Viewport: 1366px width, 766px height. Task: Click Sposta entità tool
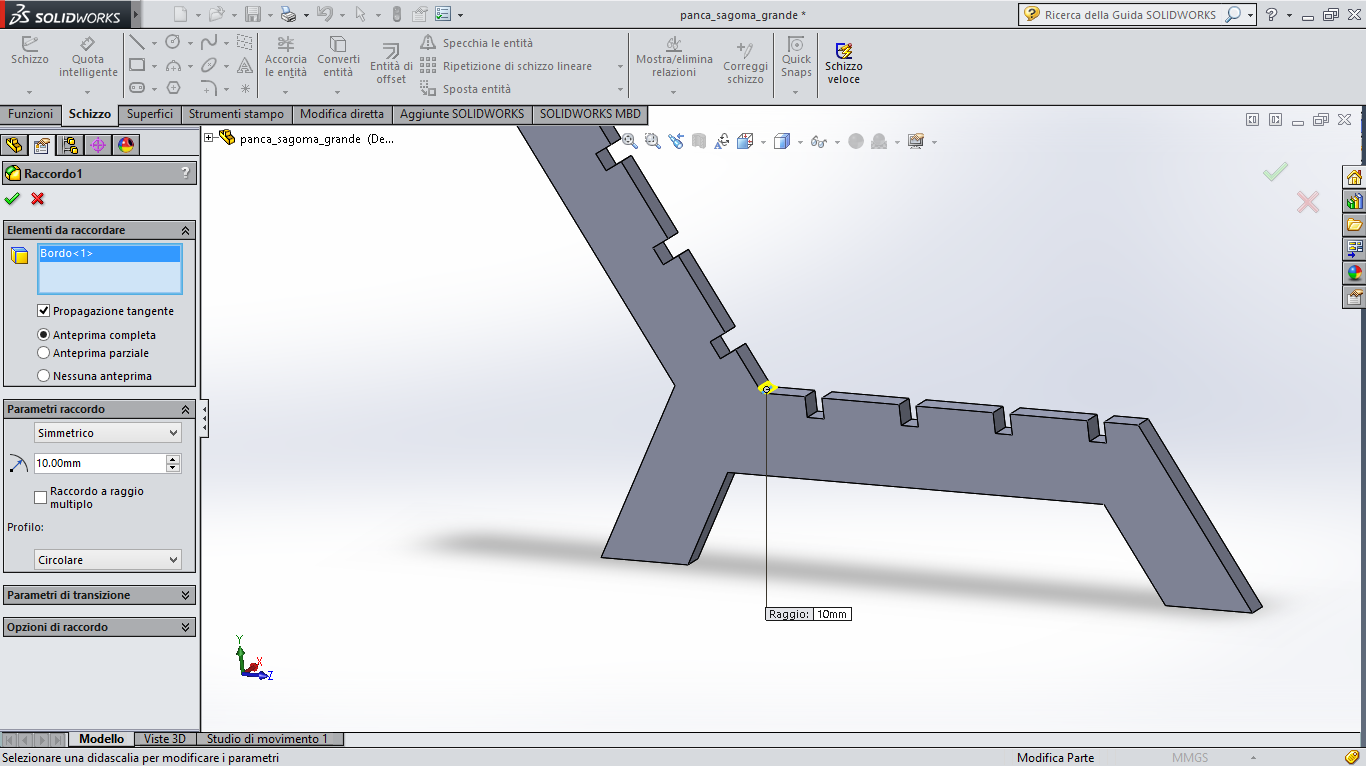465,89
